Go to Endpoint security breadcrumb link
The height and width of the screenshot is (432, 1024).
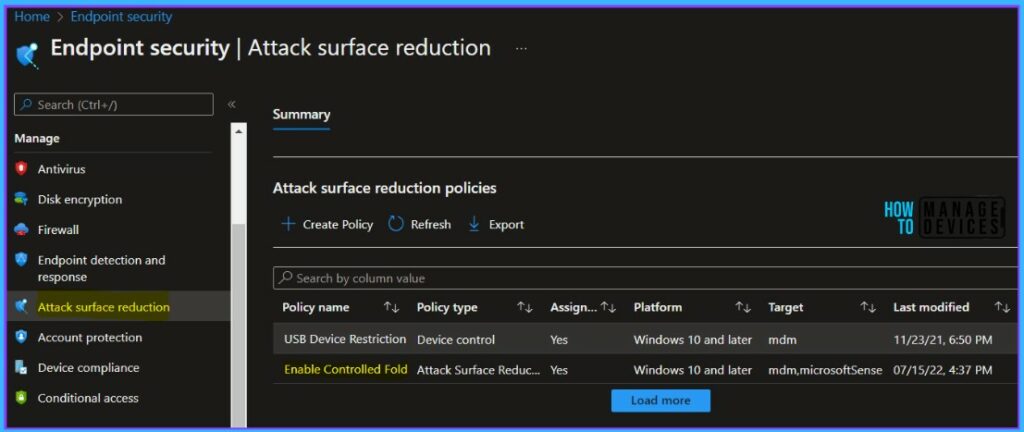click(121, 17)
